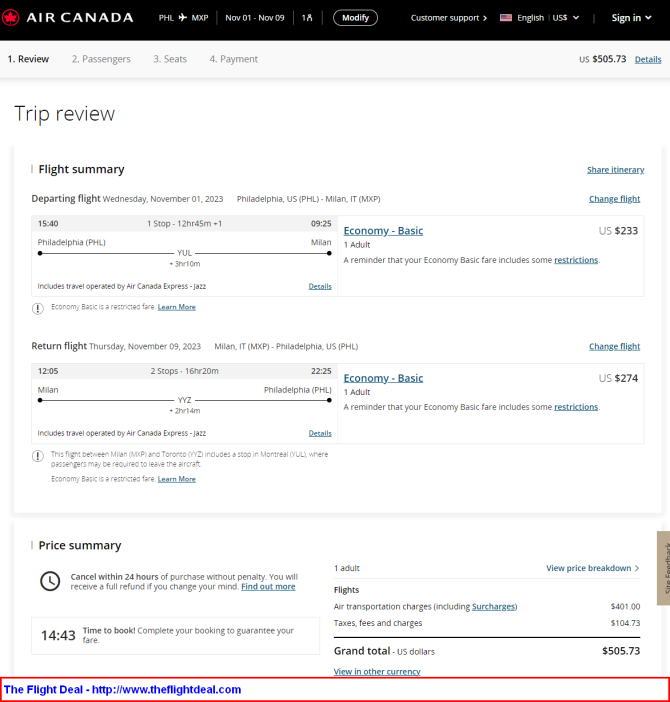Select the 1. Review step tab

click(28, 59)
